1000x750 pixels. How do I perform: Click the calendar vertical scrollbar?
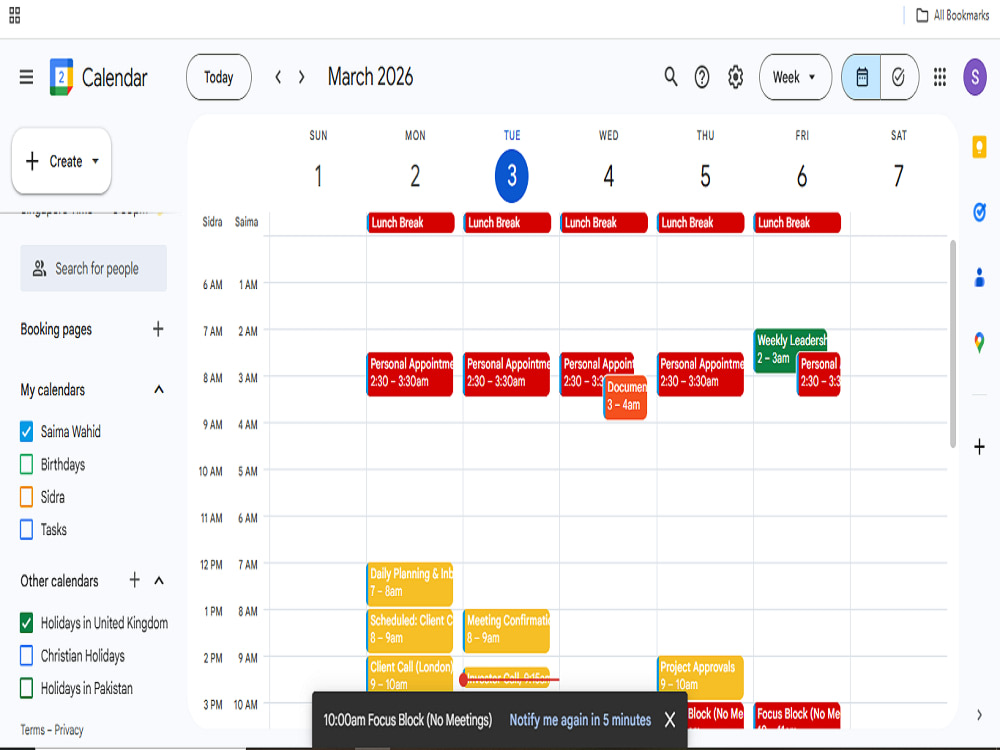(953, 344)
